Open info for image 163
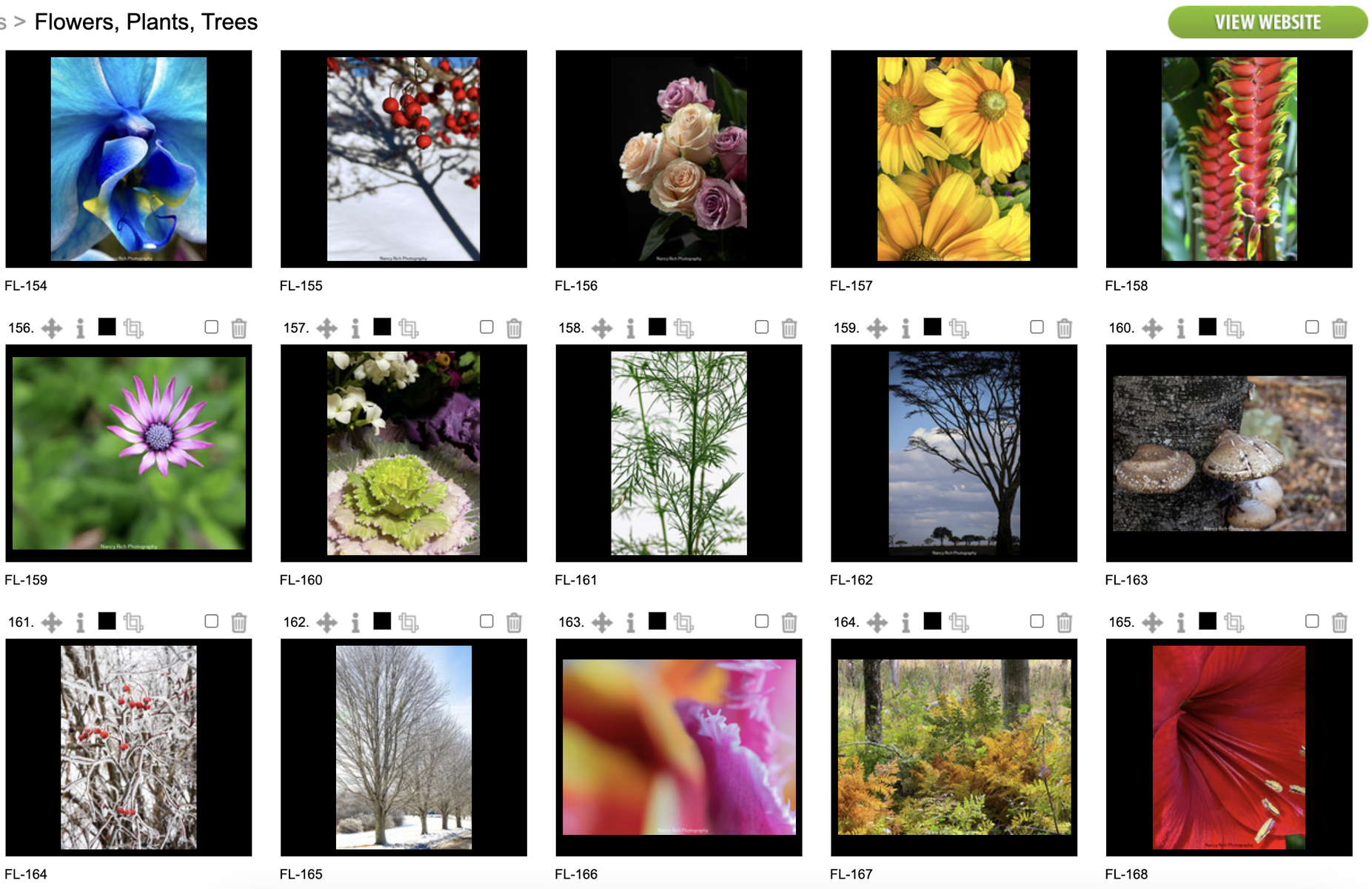This screenshot has height=889, width=1372. pyautogui.click(x=631, y=622)
